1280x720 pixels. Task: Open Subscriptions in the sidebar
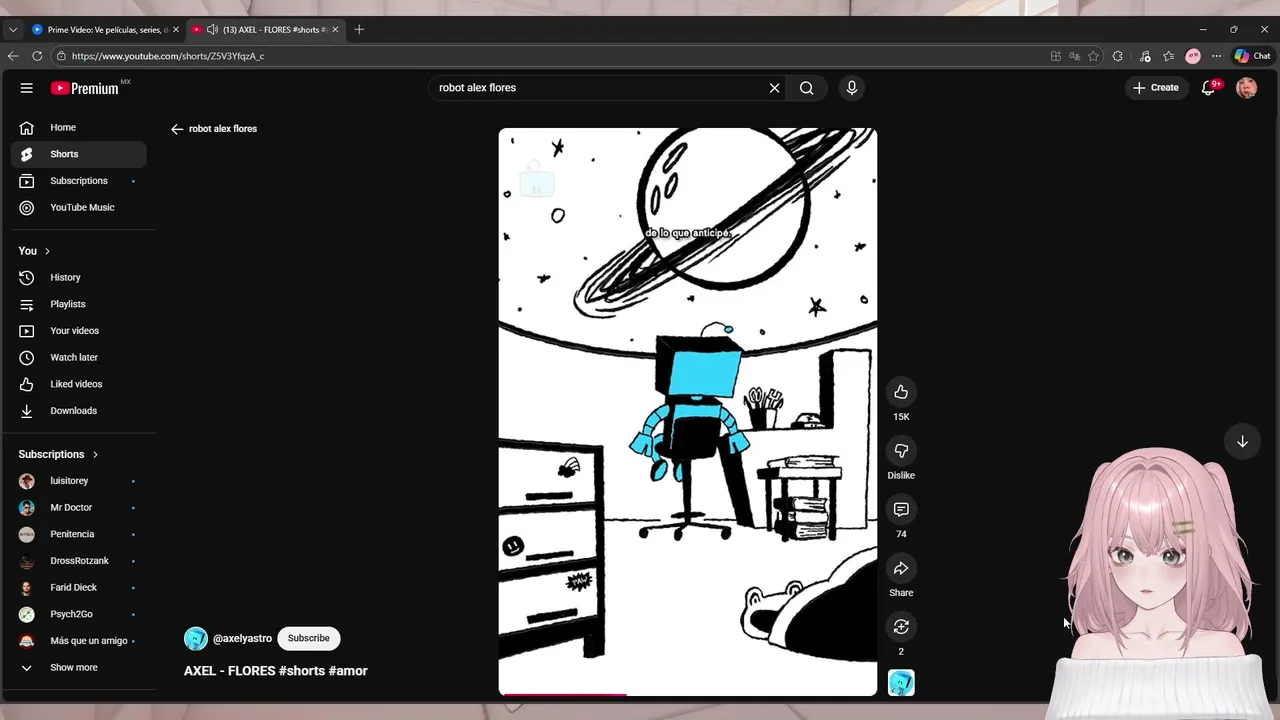coord(79,181)
